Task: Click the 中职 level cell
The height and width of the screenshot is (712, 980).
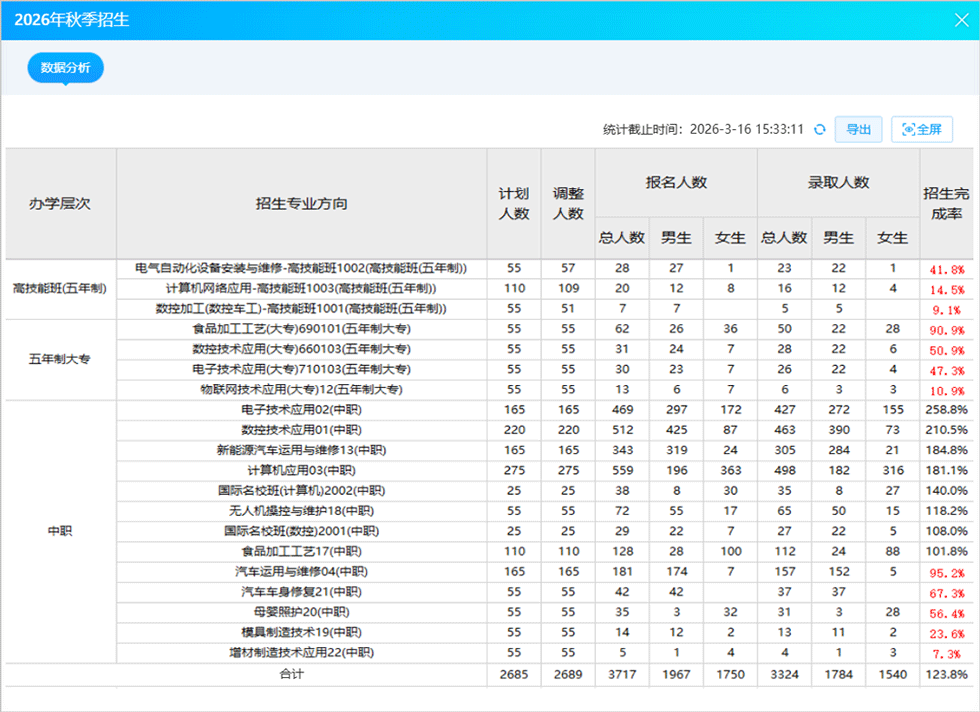Action: [61, 531]
